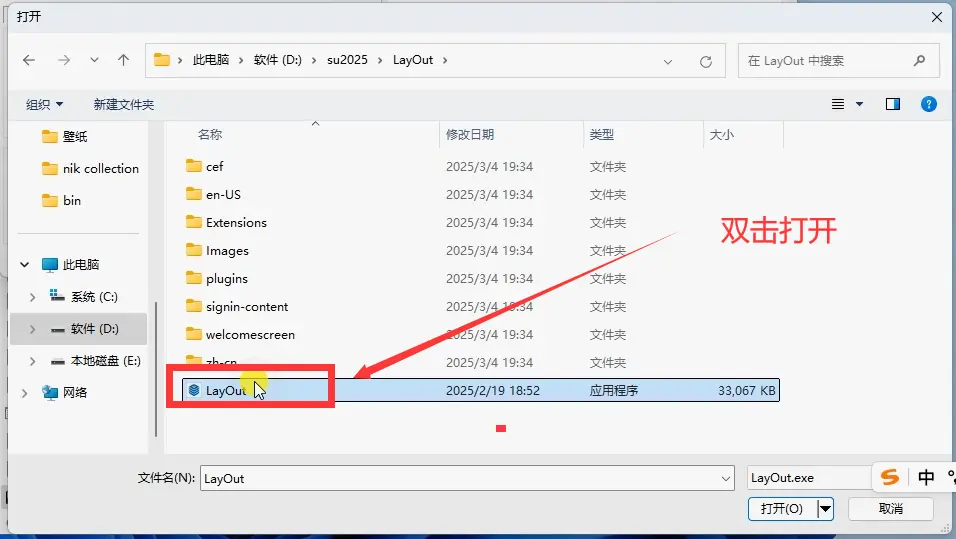The width and height of the screenshot is (956, 539).
Task: Toggle the preview pane icon
Action: point(893,104)
